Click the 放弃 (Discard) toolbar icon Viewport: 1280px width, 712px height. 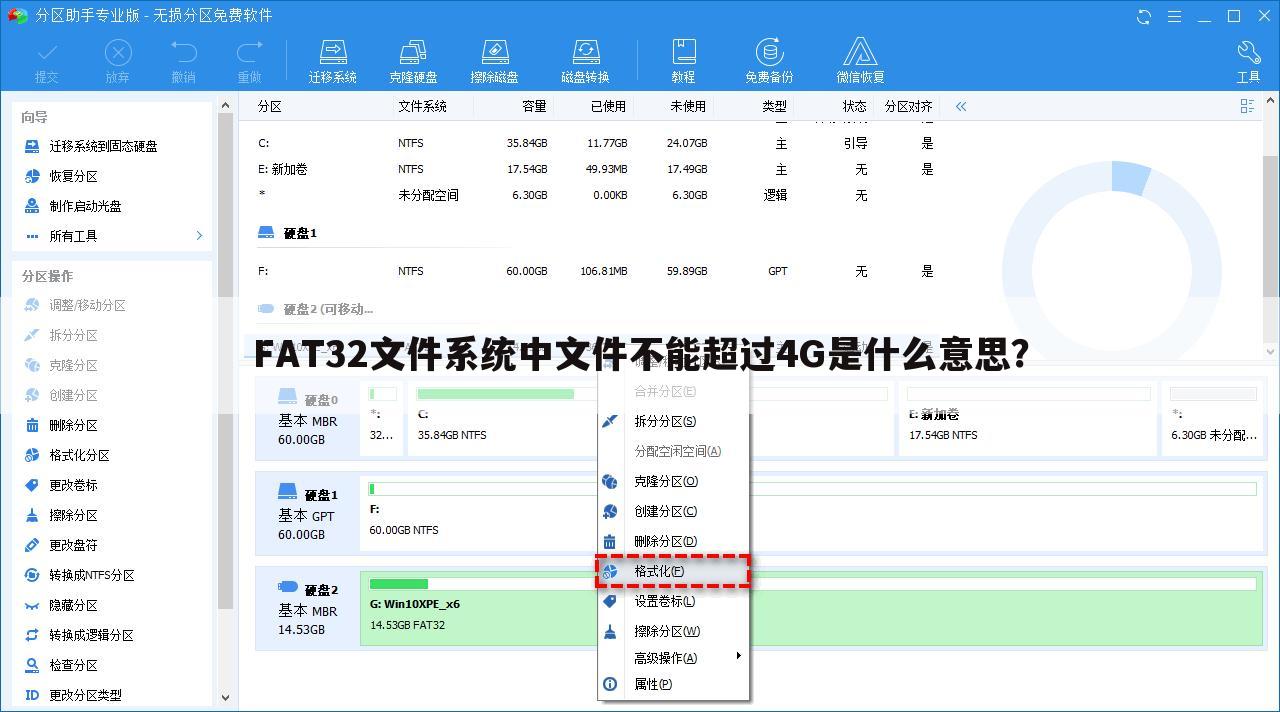[x=118, y=62]
